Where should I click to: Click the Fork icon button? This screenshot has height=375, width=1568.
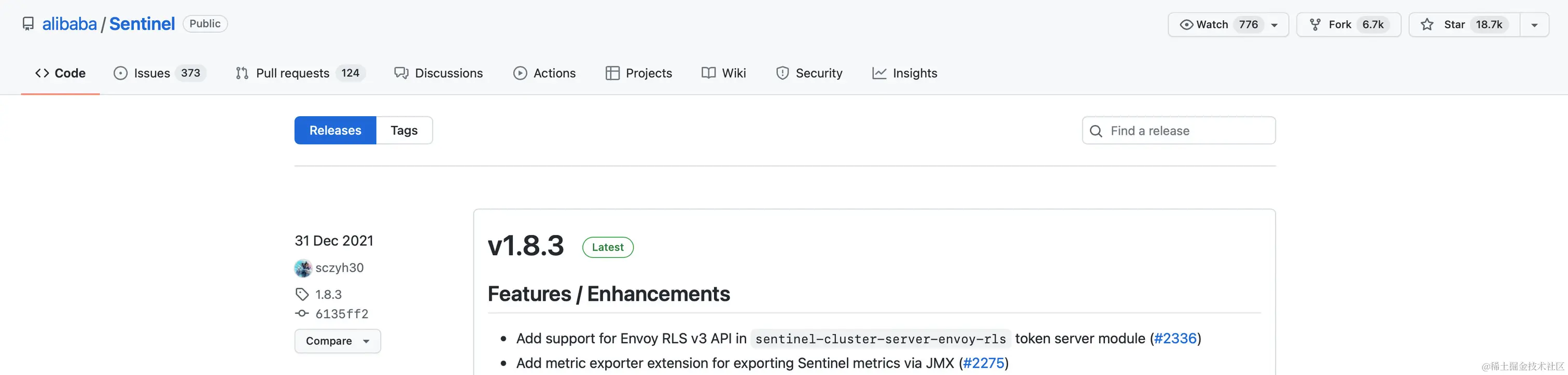click(x=1315, y=24)
